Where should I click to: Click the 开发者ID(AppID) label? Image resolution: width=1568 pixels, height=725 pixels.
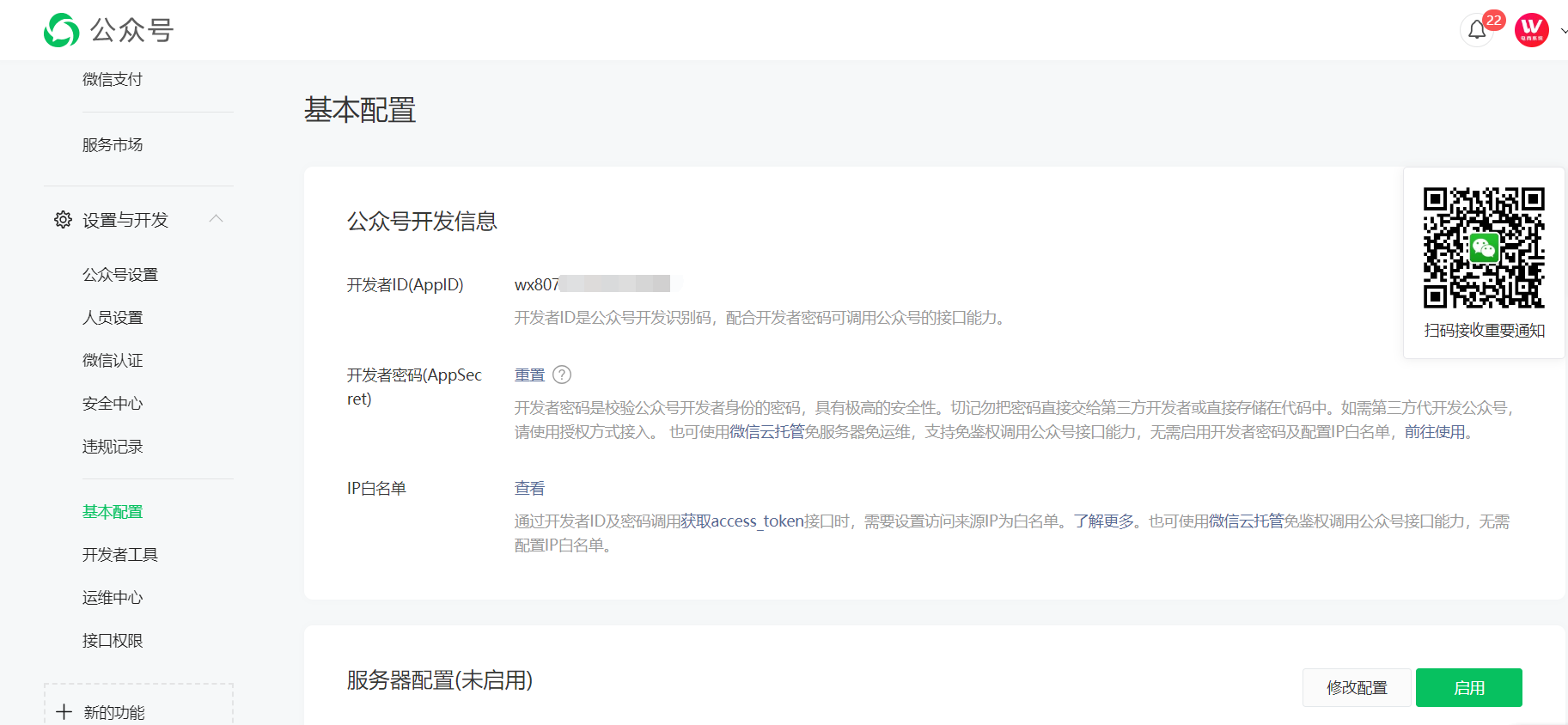coord(405,285)
